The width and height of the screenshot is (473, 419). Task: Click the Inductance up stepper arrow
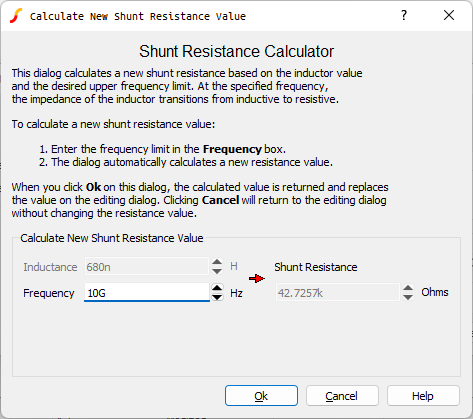click(217, 262)
